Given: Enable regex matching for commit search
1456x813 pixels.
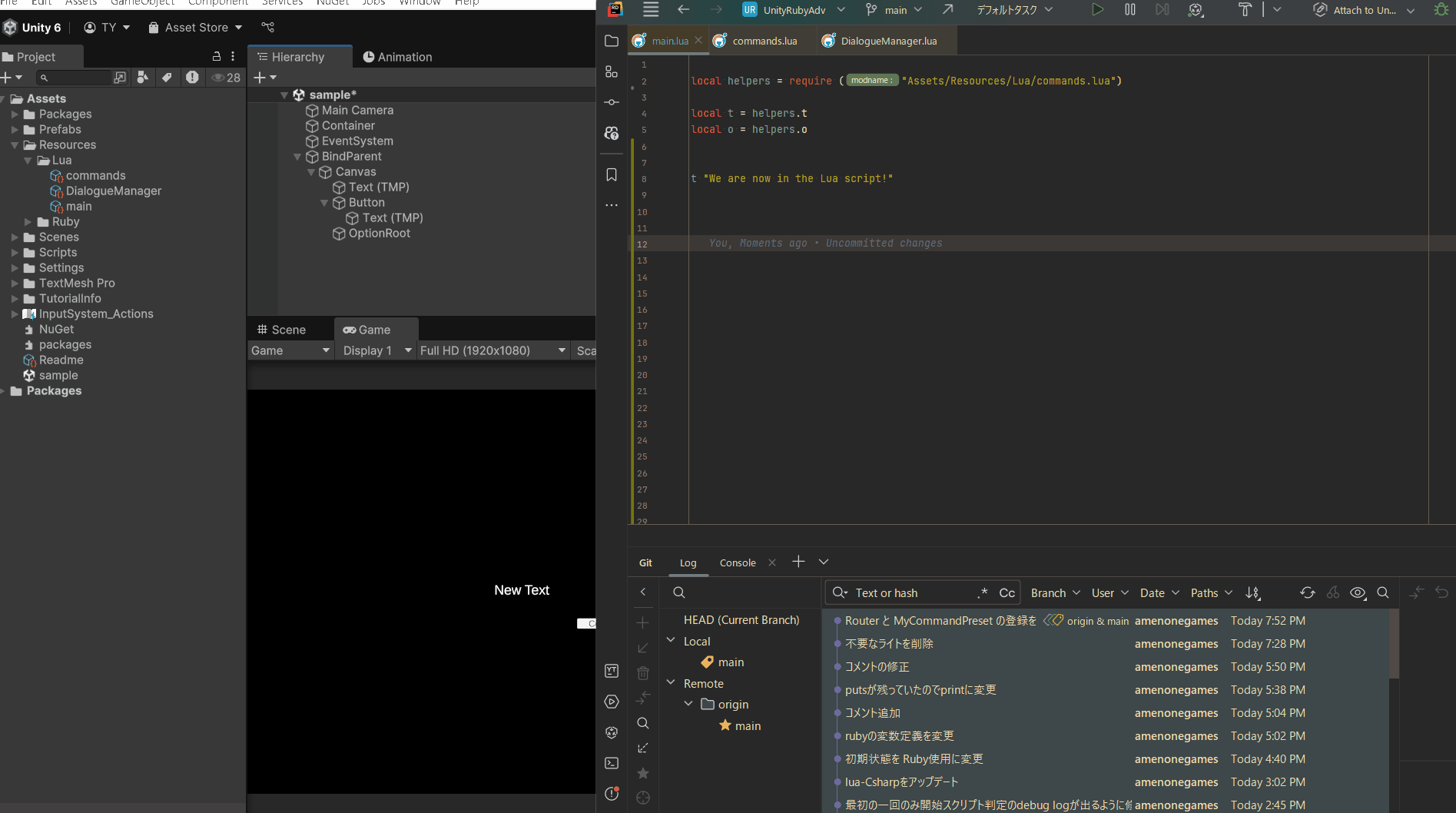Looking at the screenshot, I should coord(983,592).
